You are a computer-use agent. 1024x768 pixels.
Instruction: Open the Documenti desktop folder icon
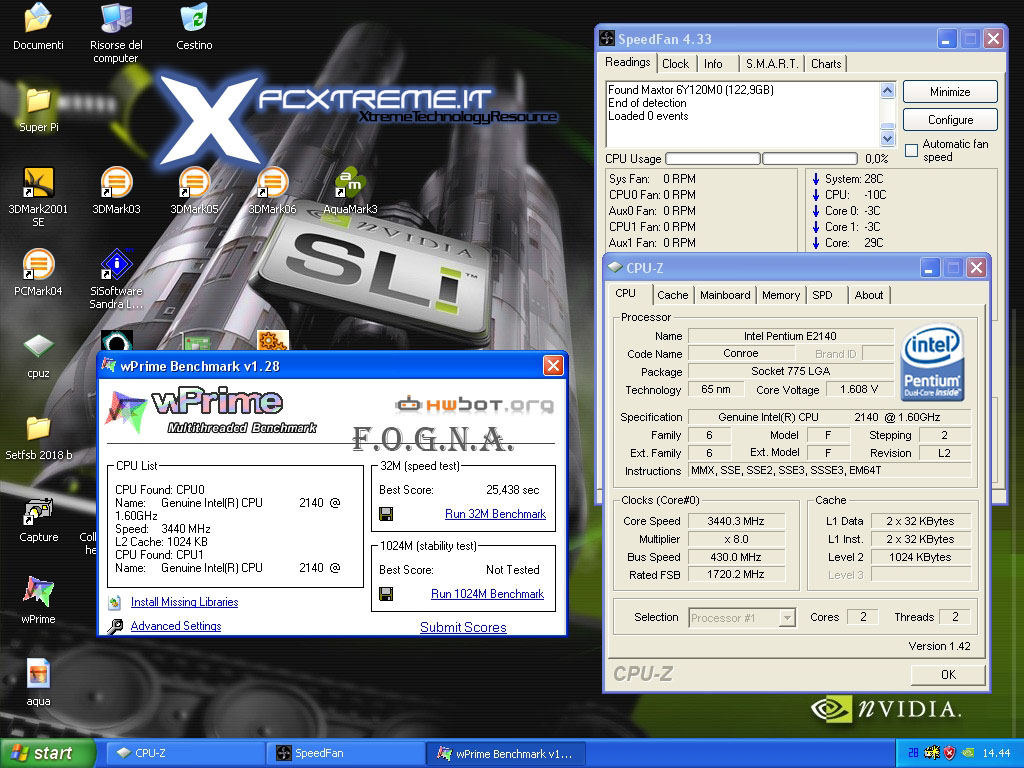coord(38,18)
